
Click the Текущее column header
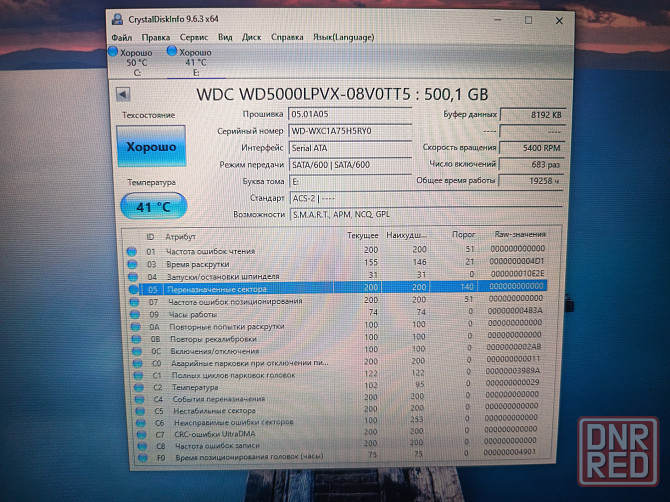pos(362,235)
